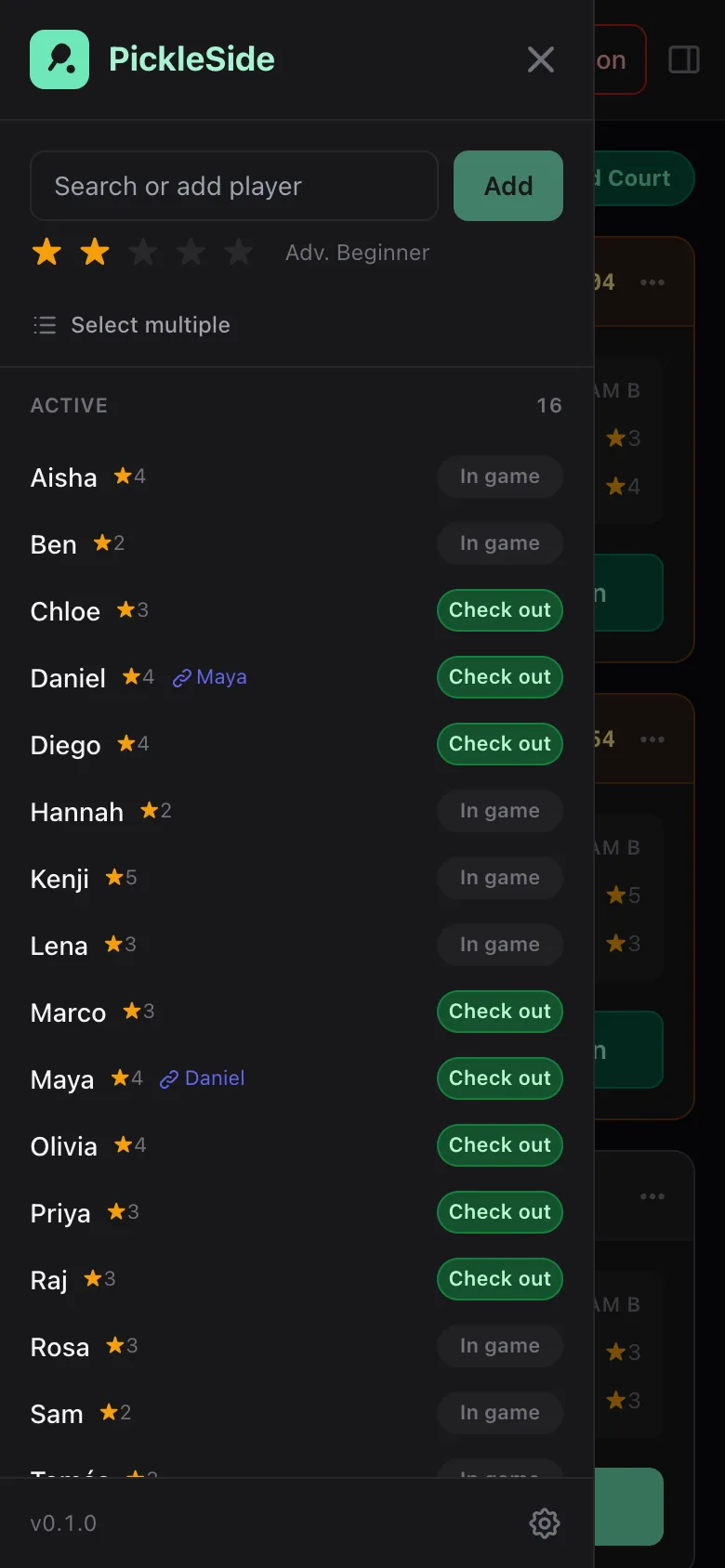Close the player sidebar with X icon
Viewport: 725px width, 1568px height.
pos(541,59)
